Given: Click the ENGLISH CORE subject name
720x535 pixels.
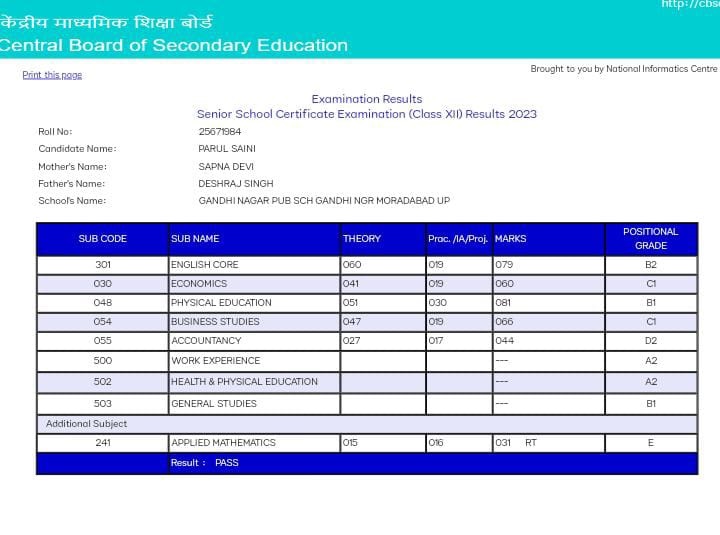Looking at the screenshot, I should (205, 265).
